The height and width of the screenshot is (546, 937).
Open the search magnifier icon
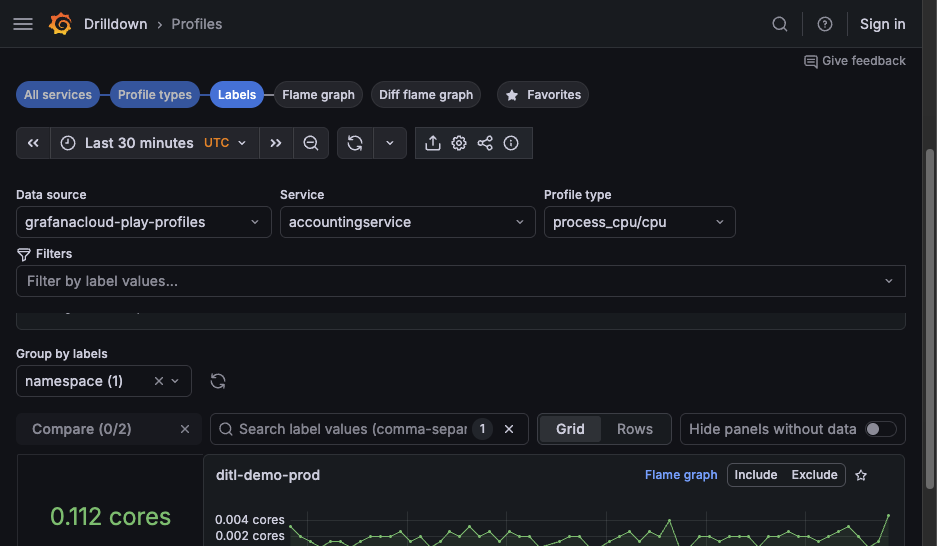[x=780, y=24]
